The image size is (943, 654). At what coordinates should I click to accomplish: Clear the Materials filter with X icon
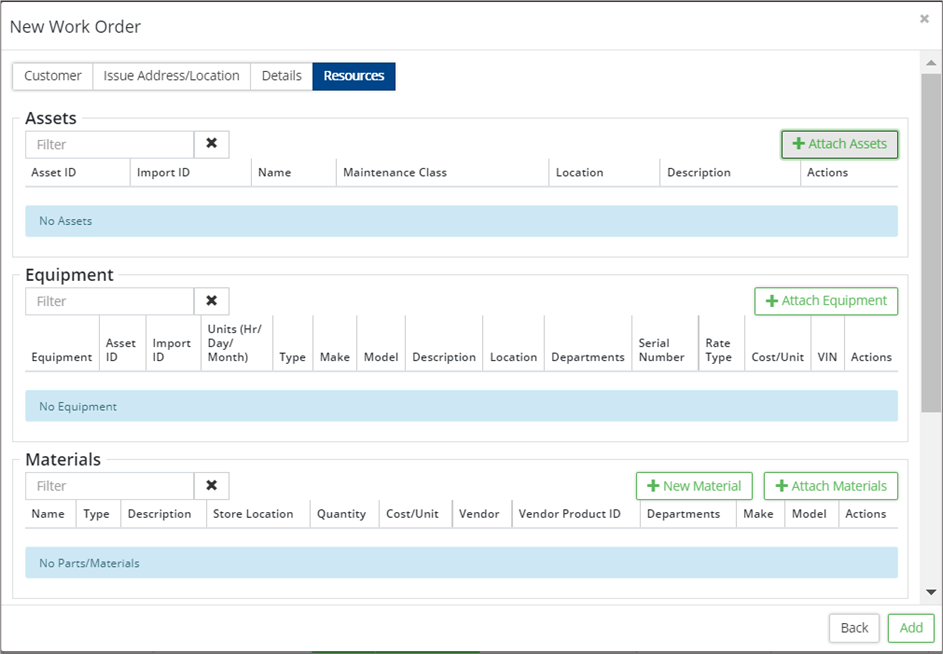click(212, 486)
